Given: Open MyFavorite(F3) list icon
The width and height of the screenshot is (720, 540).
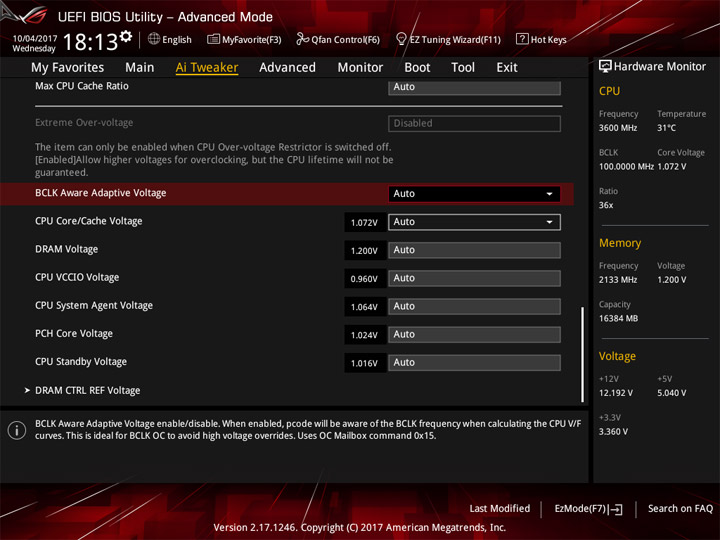Looking at the screenshot, I should 213,39.
